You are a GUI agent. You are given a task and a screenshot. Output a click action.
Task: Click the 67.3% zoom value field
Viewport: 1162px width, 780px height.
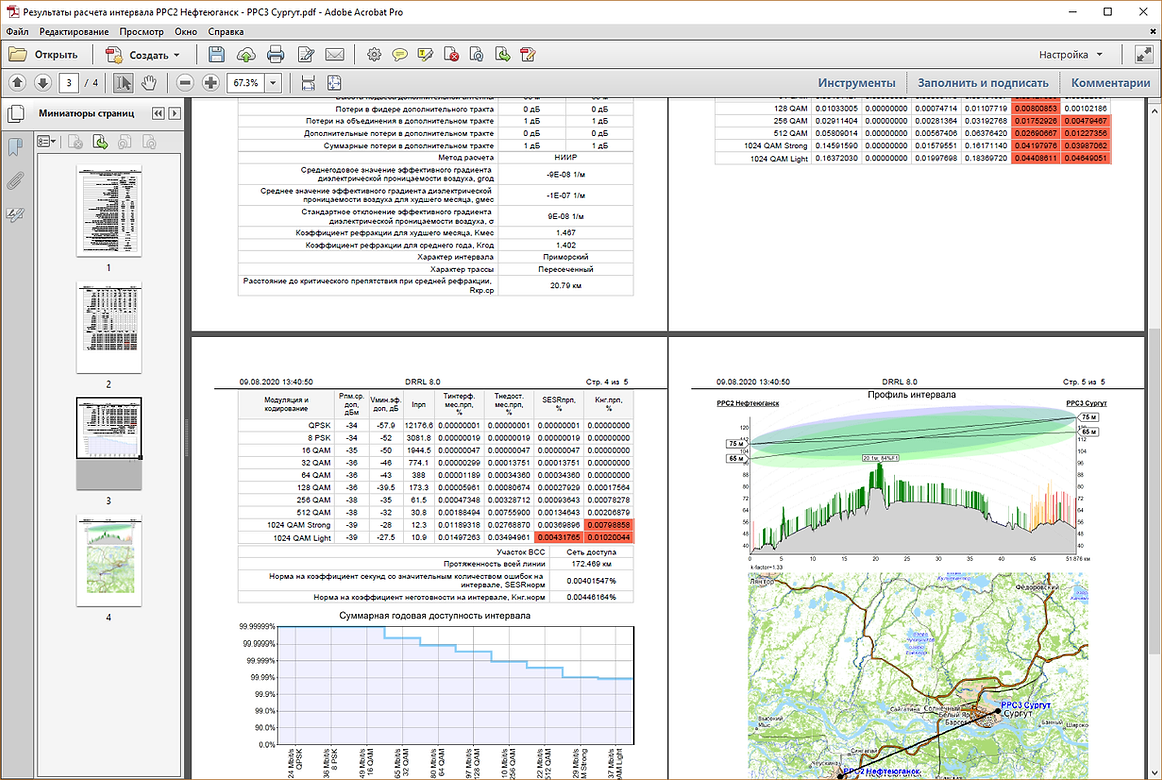click(x=245, y=83)
